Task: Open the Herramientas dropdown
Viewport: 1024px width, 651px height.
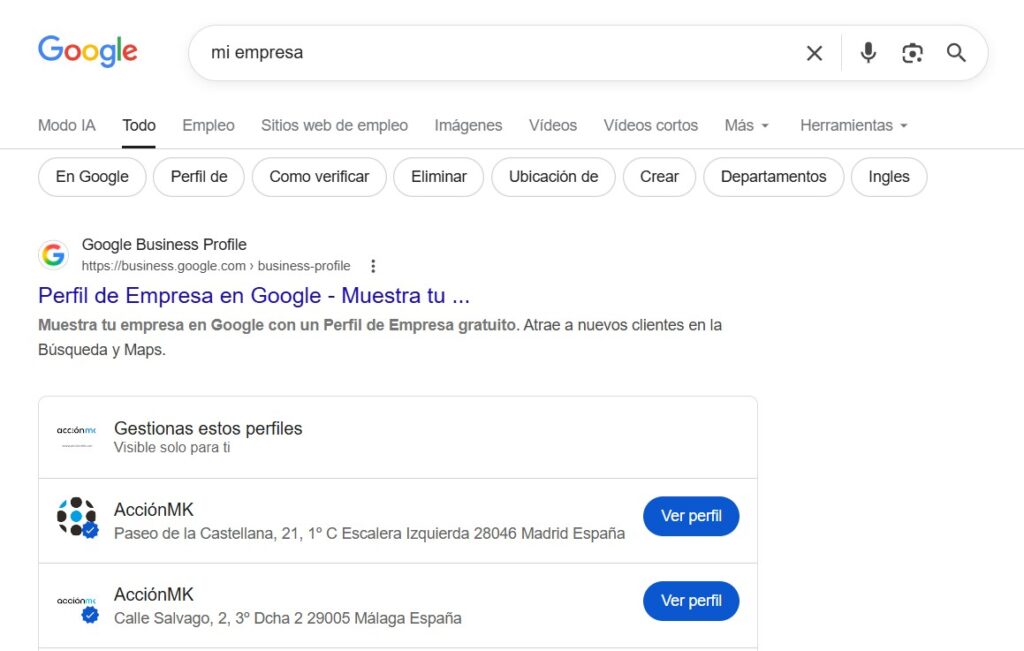Action: 853,125
